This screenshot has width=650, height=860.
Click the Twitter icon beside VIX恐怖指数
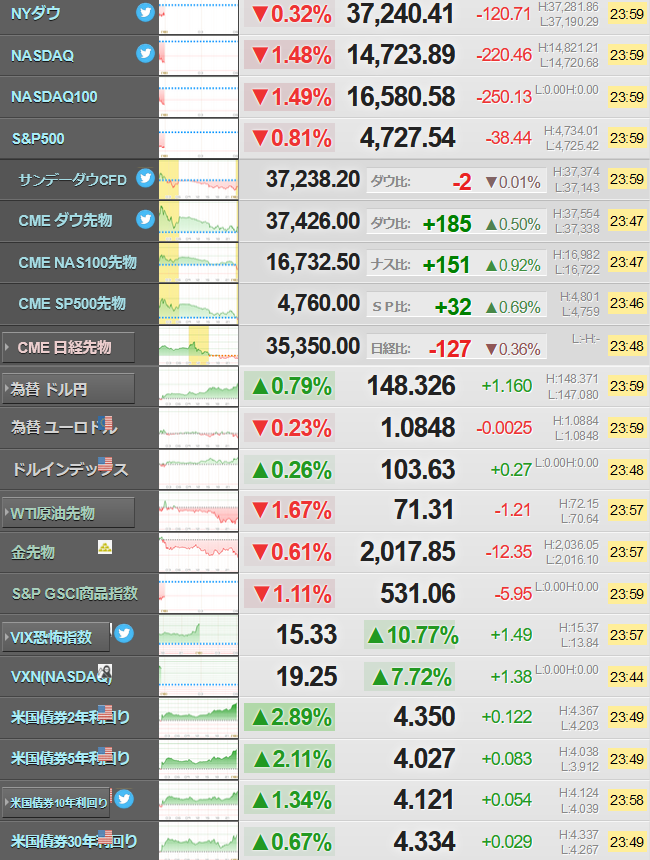click(124, 633)
